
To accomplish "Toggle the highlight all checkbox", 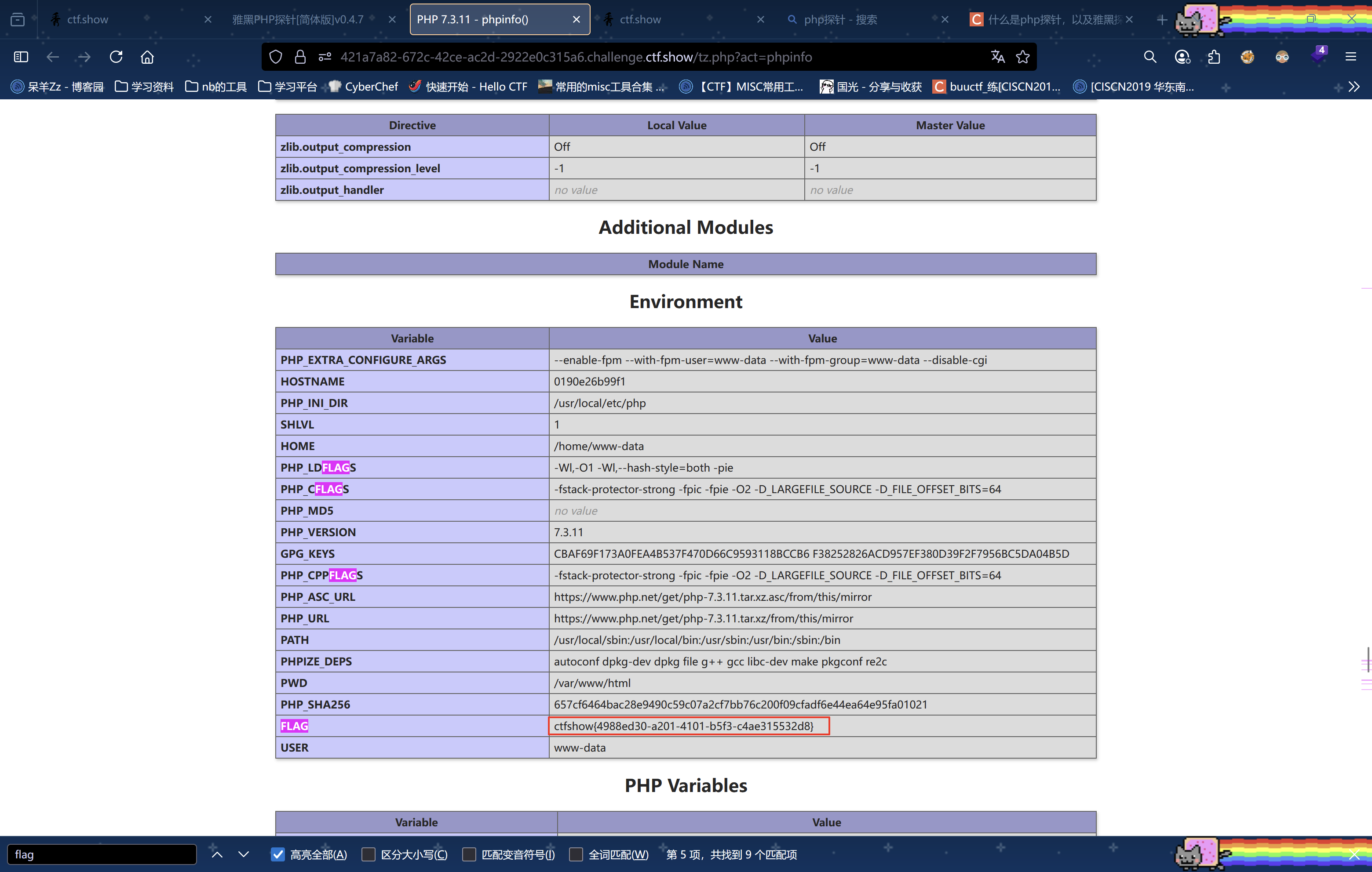I will pyautogui.click(x=278, y=854).
